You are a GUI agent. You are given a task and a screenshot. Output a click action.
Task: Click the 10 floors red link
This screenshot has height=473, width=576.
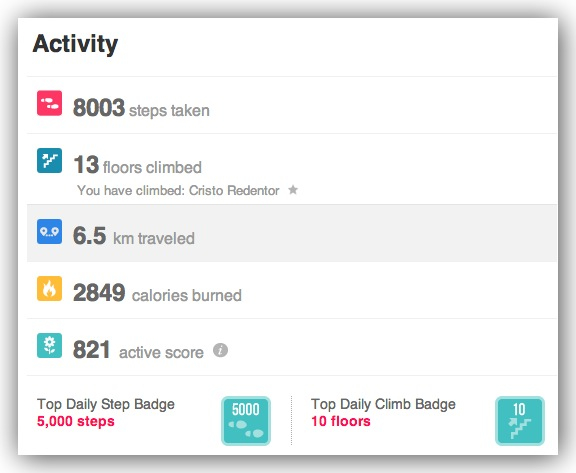tap(341, 421)
